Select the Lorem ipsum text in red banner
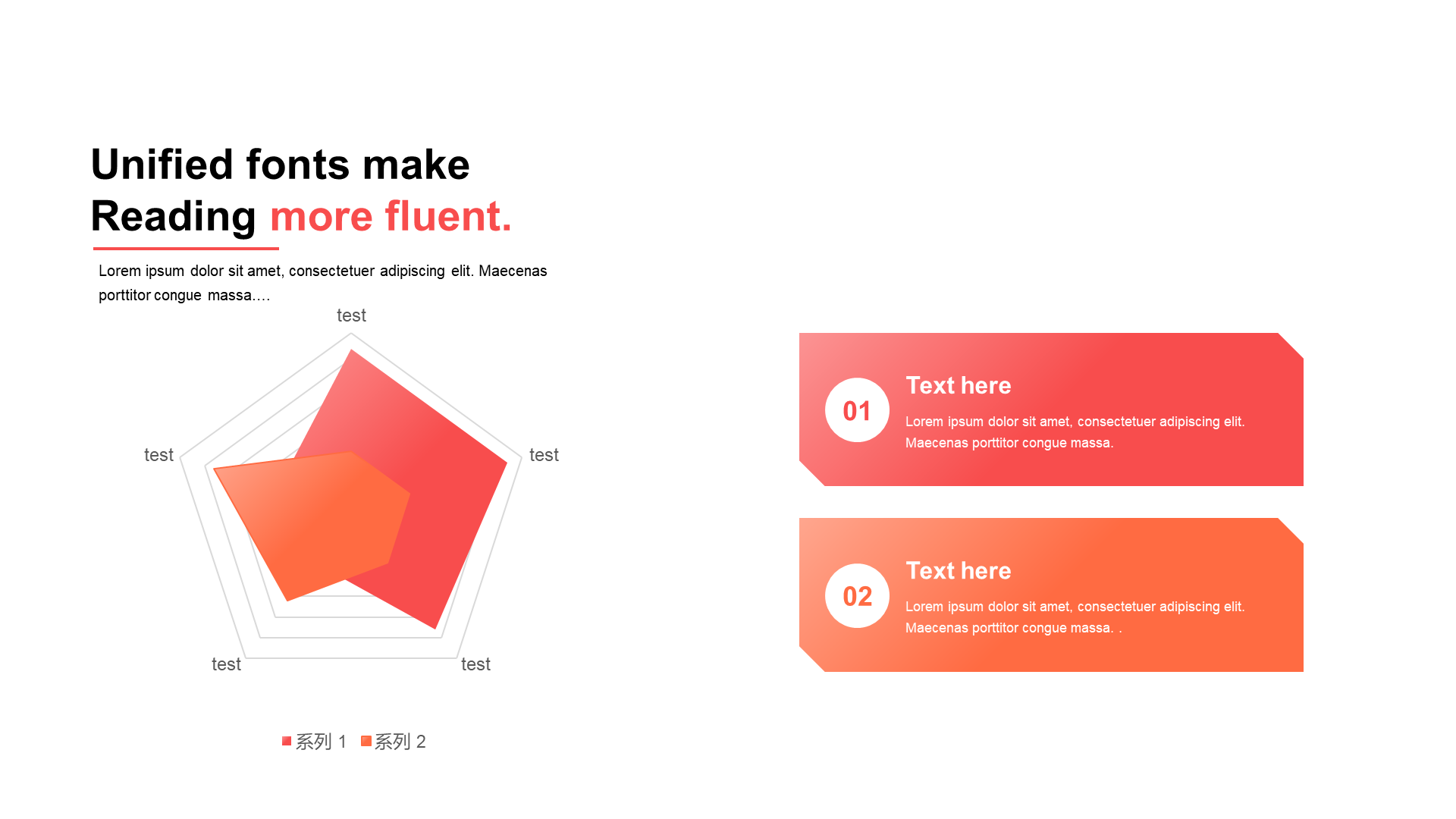The image size is (1456, 819). pos(1075,431)
